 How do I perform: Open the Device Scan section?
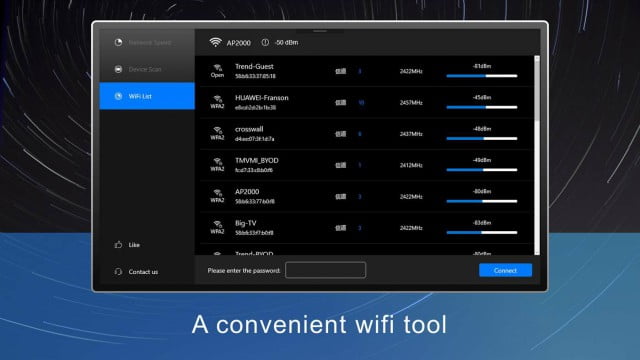[x=147, y=69]
